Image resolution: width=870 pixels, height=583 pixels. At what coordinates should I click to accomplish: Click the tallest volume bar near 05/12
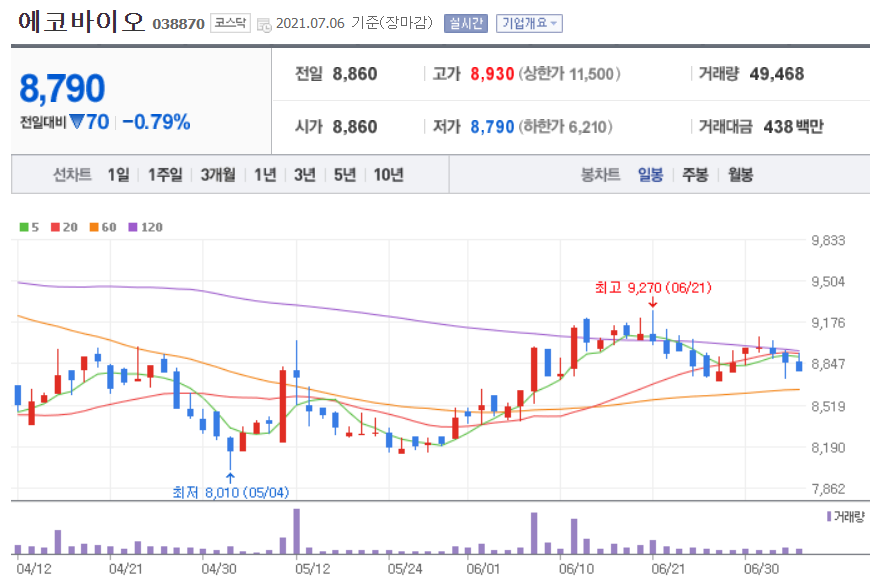coord(297,531)
